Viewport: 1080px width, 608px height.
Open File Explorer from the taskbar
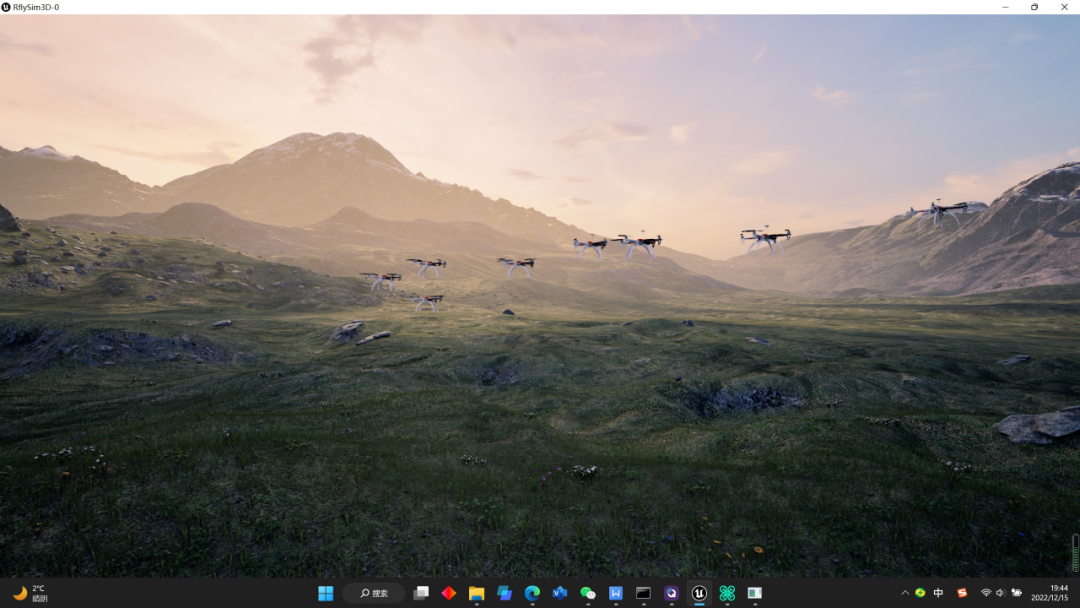tap(477, 593)
